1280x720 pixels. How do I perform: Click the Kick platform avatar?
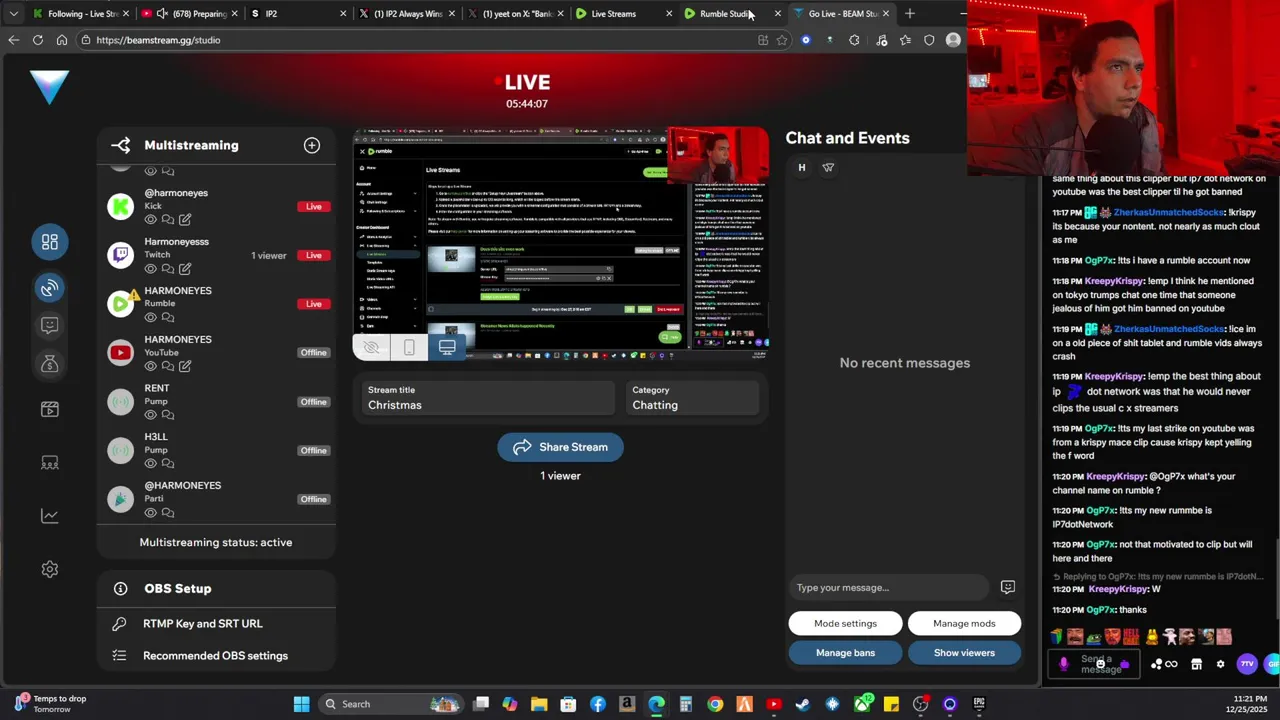121,206
